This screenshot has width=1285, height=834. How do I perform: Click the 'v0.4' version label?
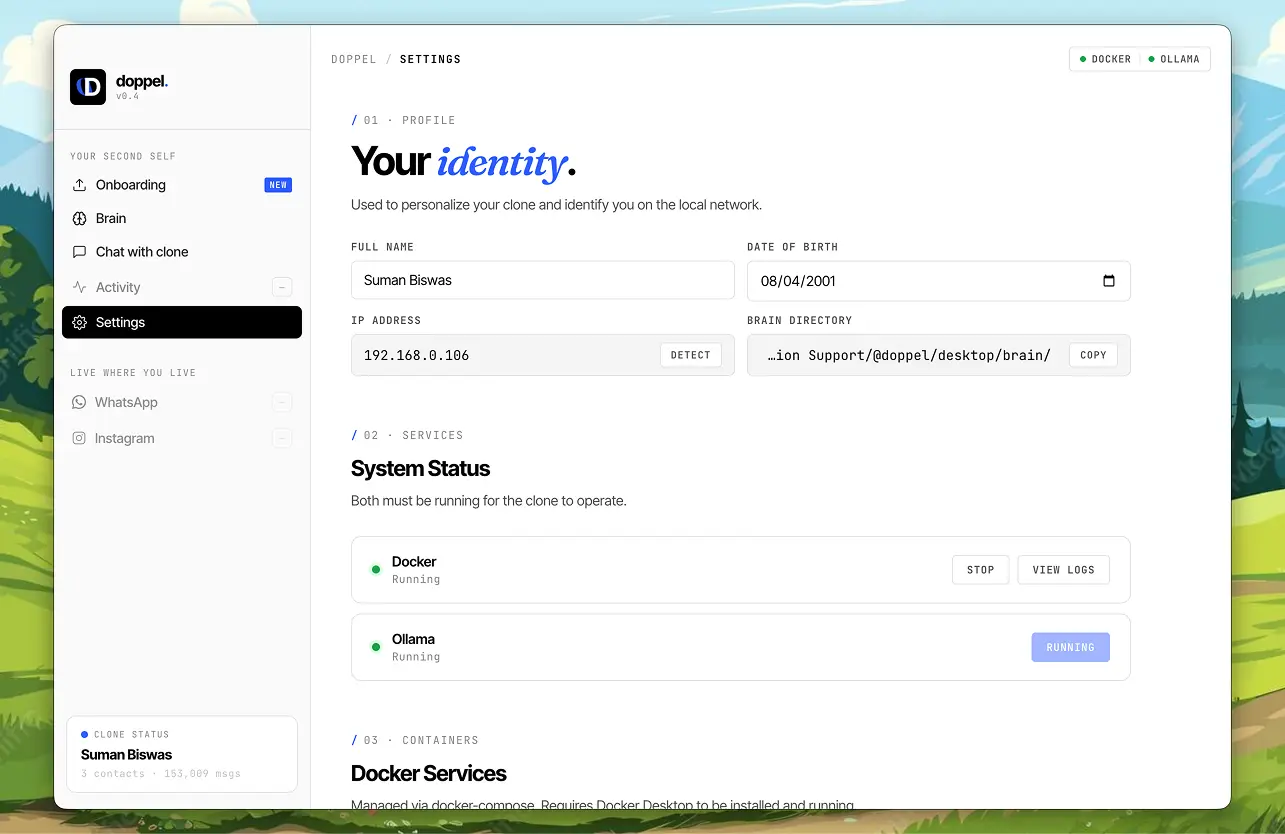[127, 97]
